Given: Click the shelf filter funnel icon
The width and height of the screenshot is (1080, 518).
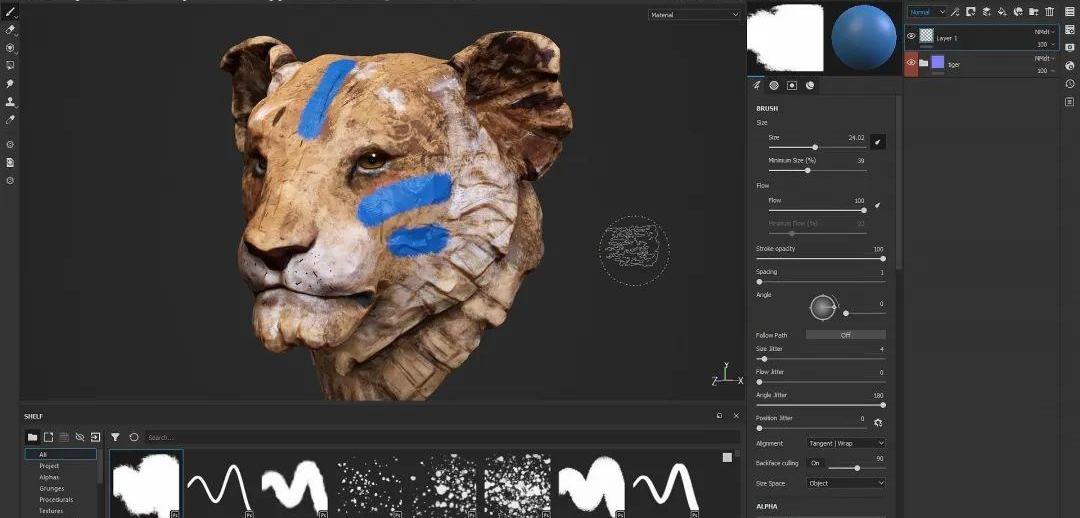Looking at the screenshot, I should point(115,437).
